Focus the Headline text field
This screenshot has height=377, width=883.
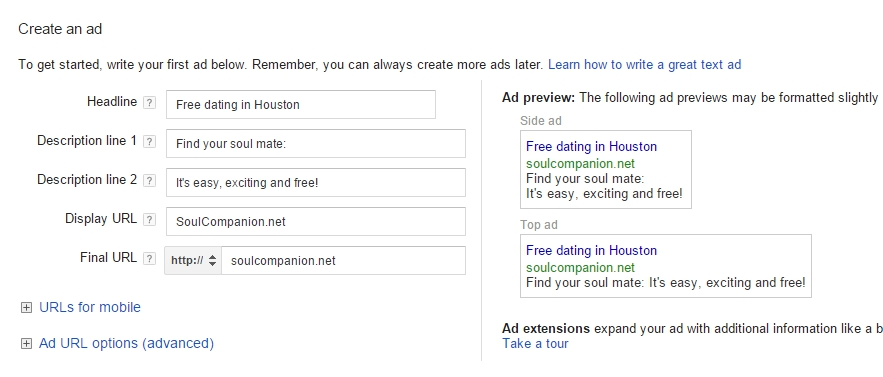pyautogui.click(x=301, y=104)
